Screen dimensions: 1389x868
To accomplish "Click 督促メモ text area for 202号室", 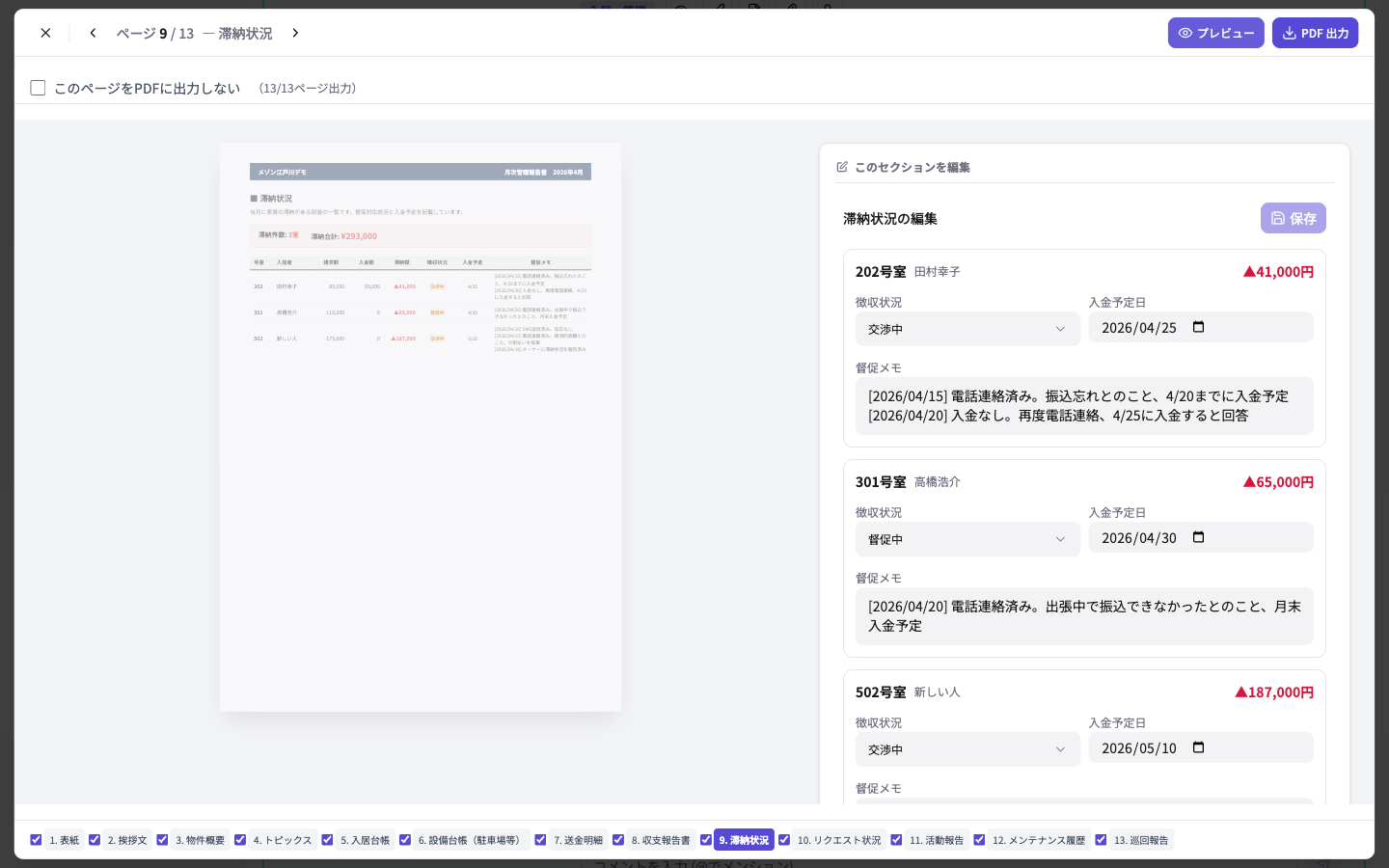I will tap(1084, 406).
